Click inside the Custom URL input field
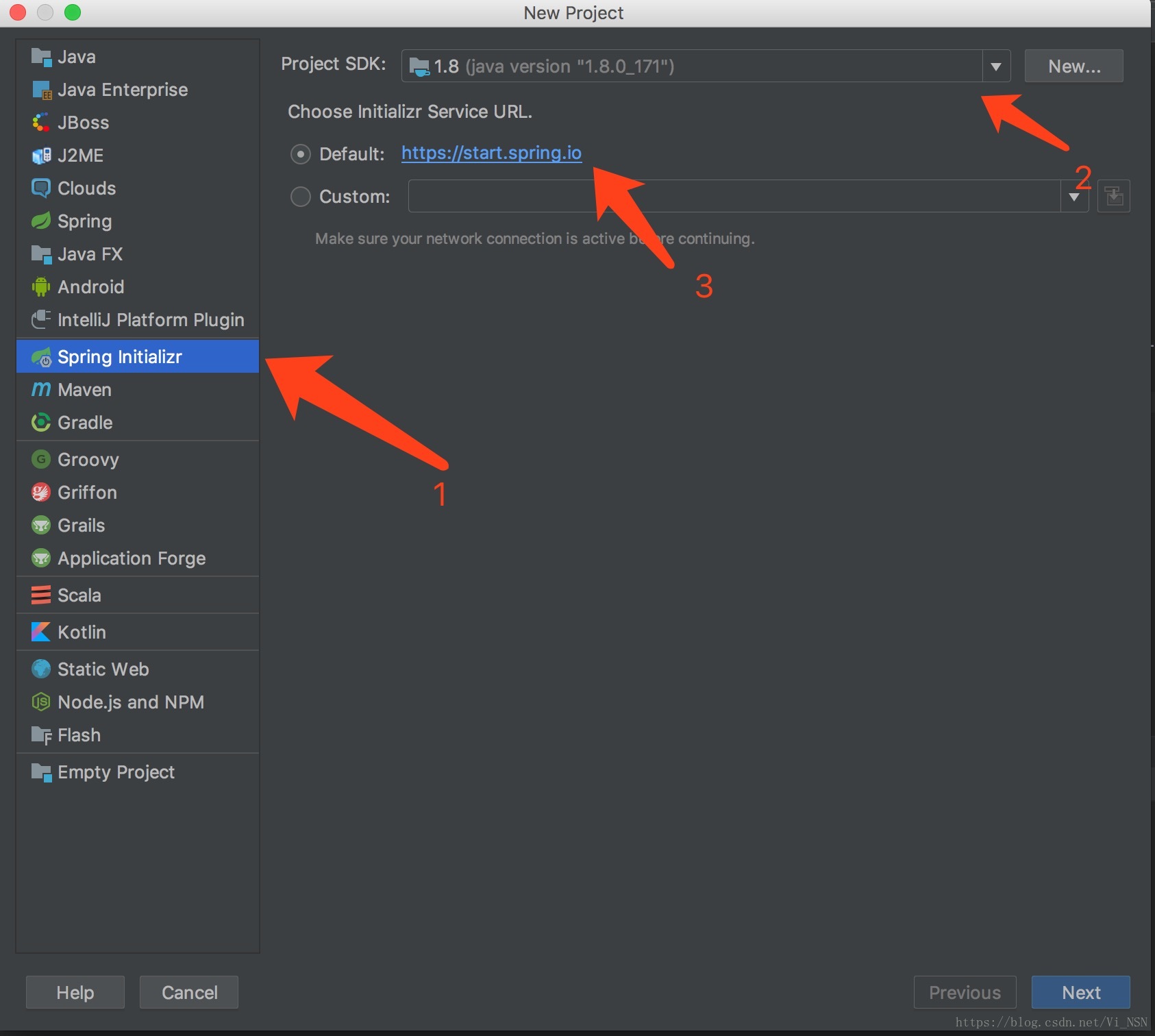Image resolution: width=1155 pixels, height=1036 pixels. tap(734, 197)
